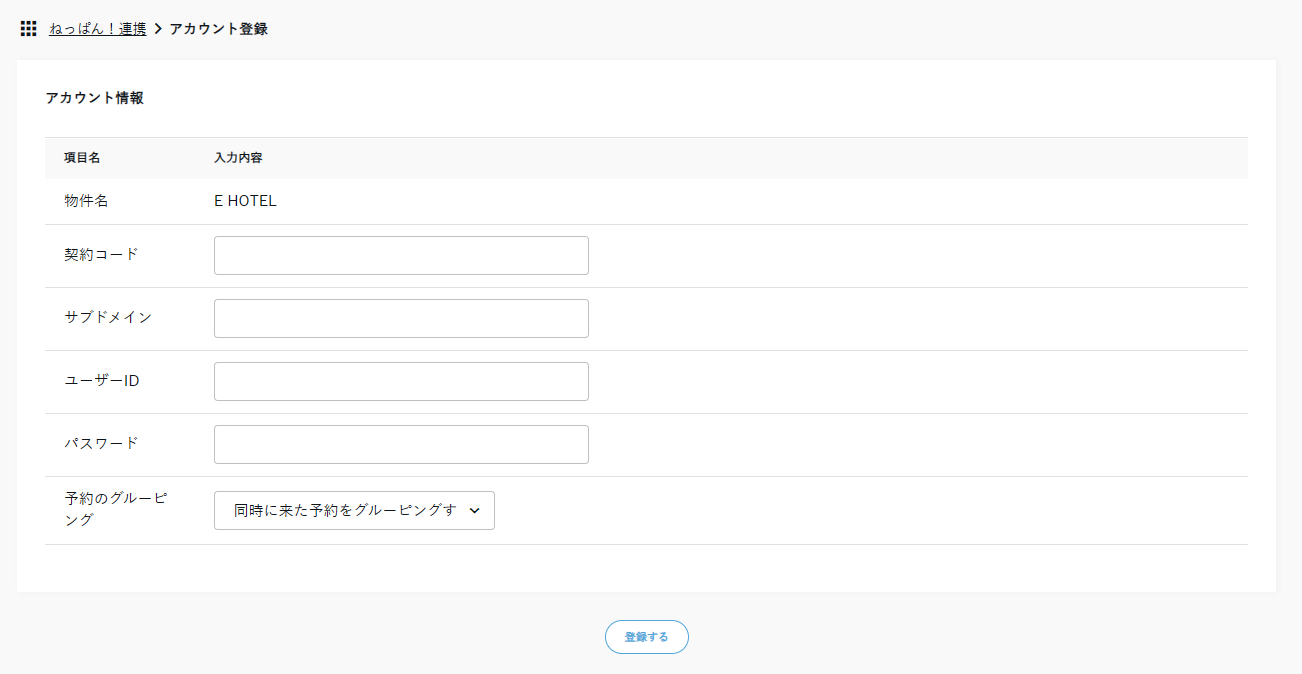This screenshot has height=674, width=1302.
Task: Click the breadcrumb chevron separator arrow
Action: (158, 29)
